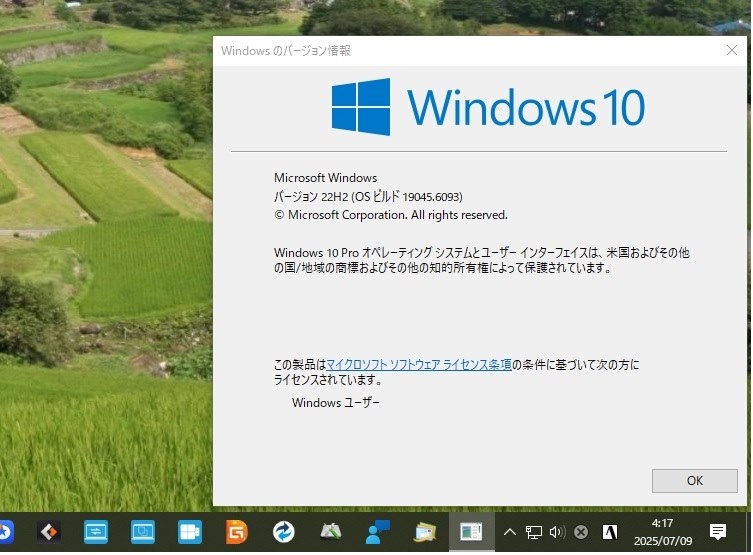Click the 'Microsoft Windows' text line
The height and width of the screenshot is (555, 753).
tap(325, 178)
